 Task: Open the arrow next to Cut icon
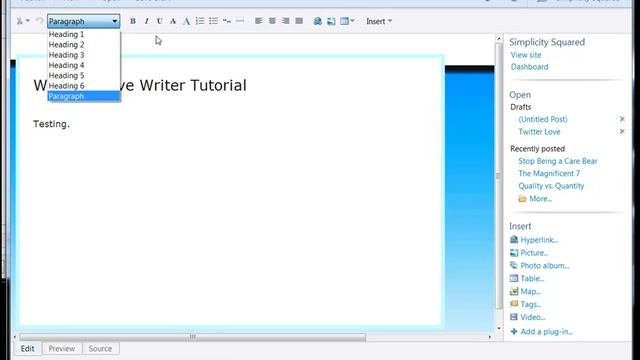coord(28,21)
